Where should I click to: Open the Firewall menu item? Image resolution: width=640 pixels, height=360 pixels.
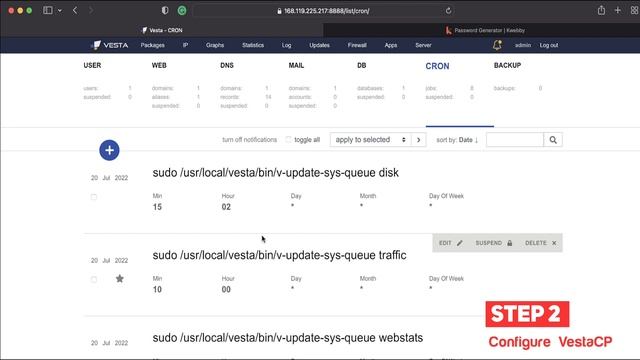tap(357, 45)
